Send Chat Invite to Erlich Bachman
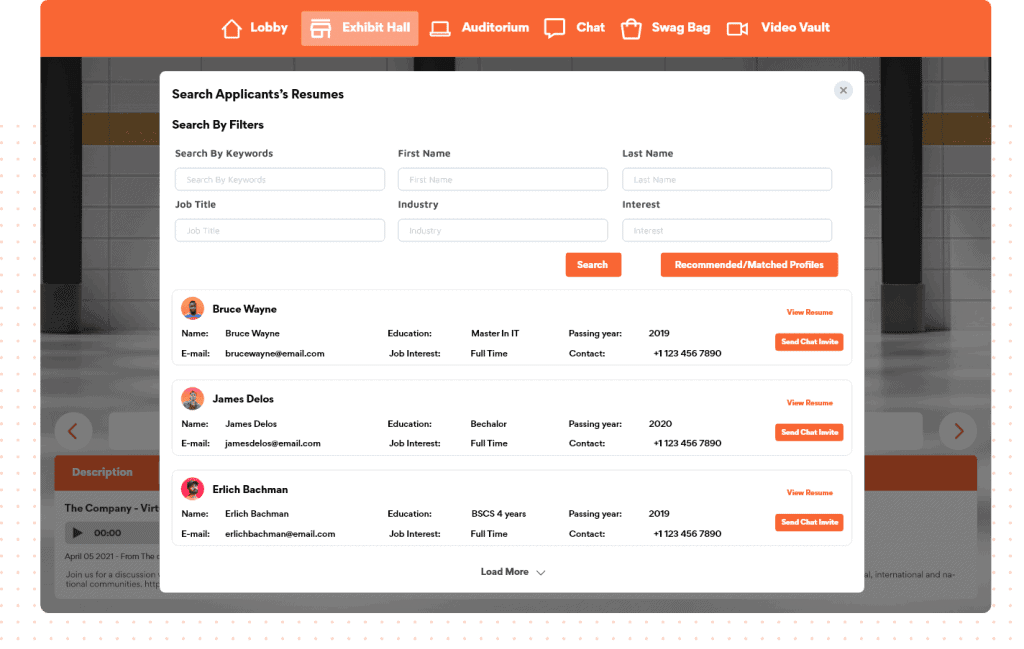The height and width of the screenshot is (649, 1024). tap(809, 522)
